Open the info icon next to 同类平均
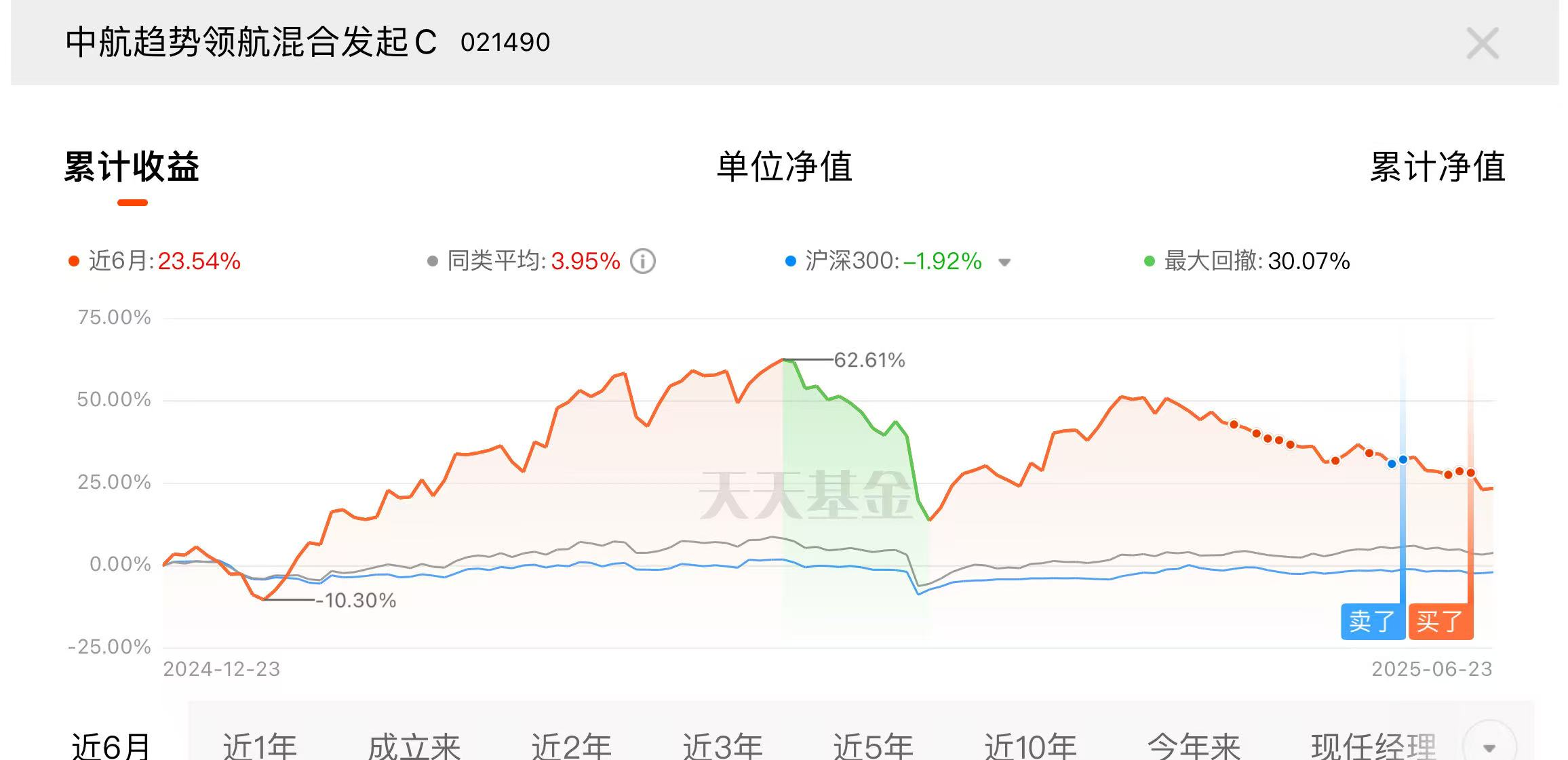The image size is (1568, 760). (x=643, y=261)
